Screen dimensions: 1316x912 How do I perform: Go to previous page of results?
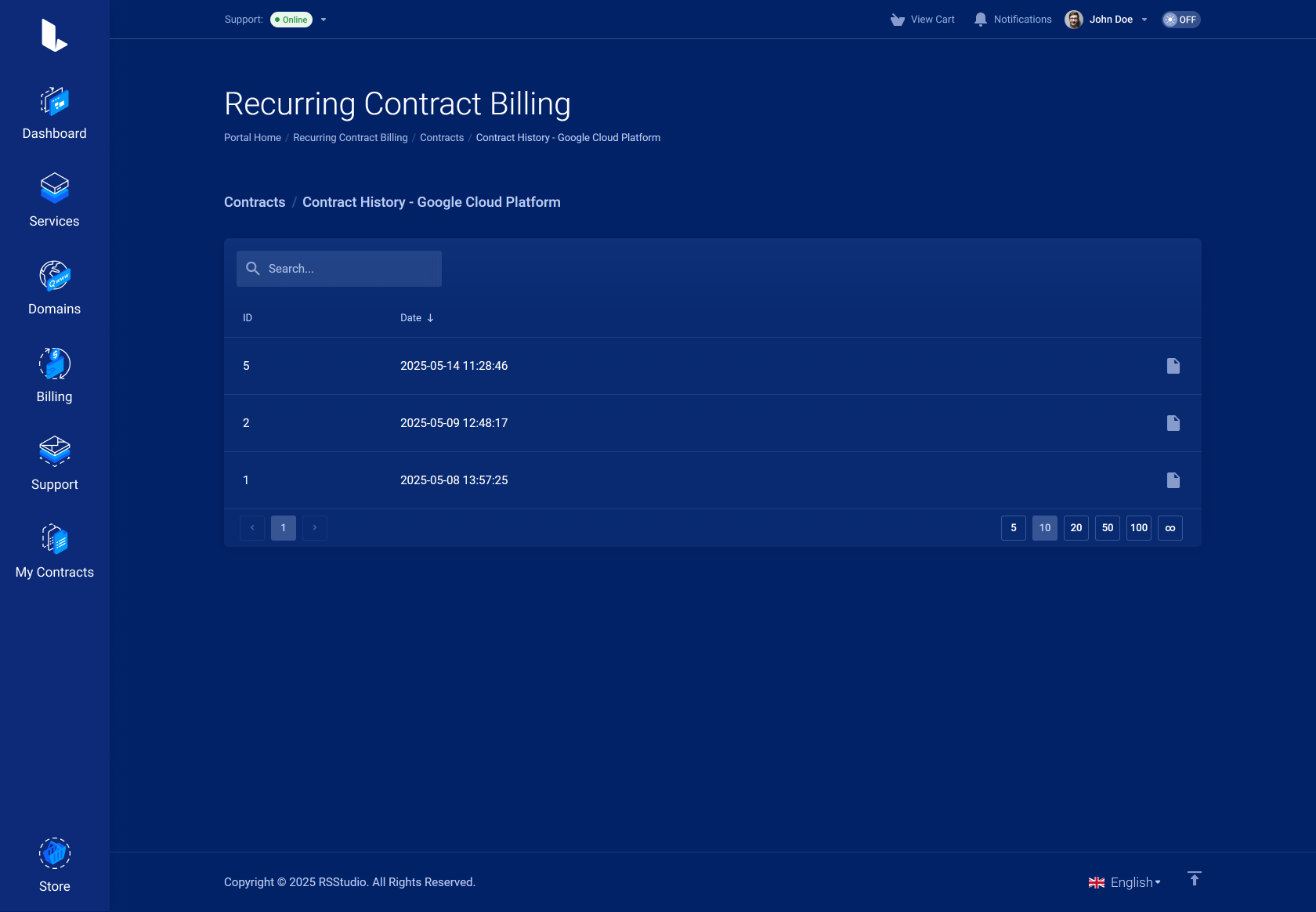[x=252, y=528]
